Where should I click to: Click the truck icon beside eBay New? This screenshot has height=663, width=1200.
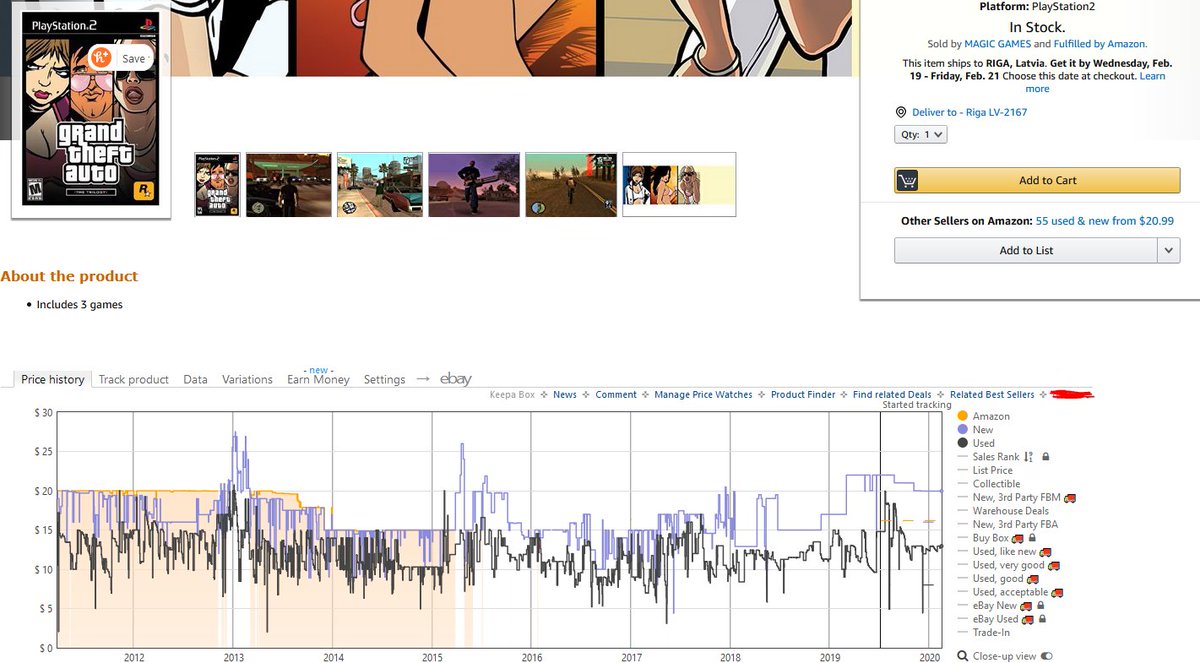1026,605
